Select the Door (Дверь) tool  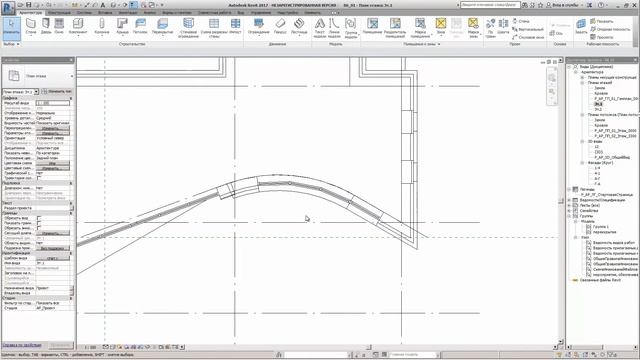46,27
